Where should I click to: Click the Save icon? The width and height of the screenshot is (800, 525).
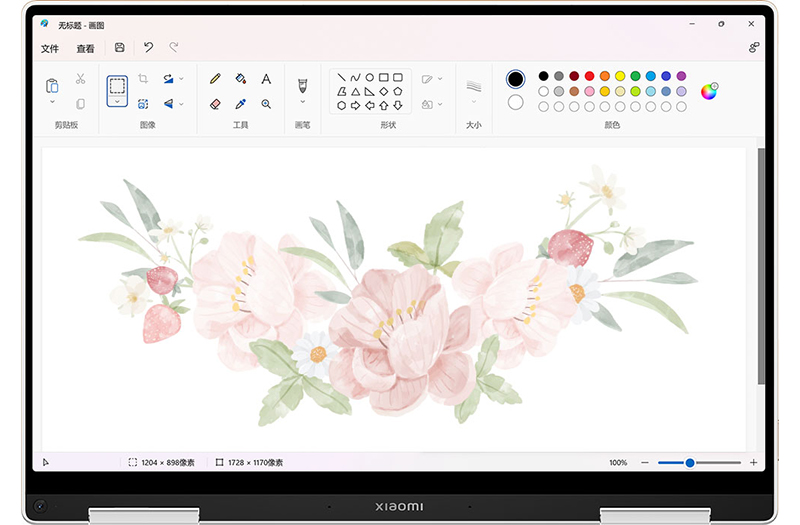click(x=120, y=48)
